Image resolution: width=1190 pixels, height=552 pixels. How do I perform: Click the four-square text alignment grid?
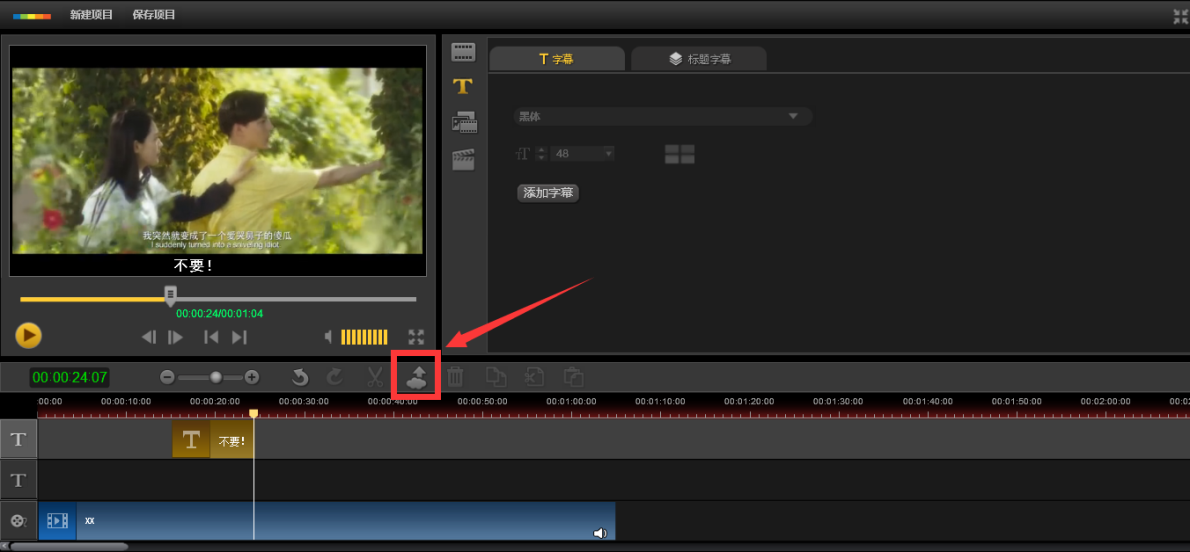[x=679, y=154]
